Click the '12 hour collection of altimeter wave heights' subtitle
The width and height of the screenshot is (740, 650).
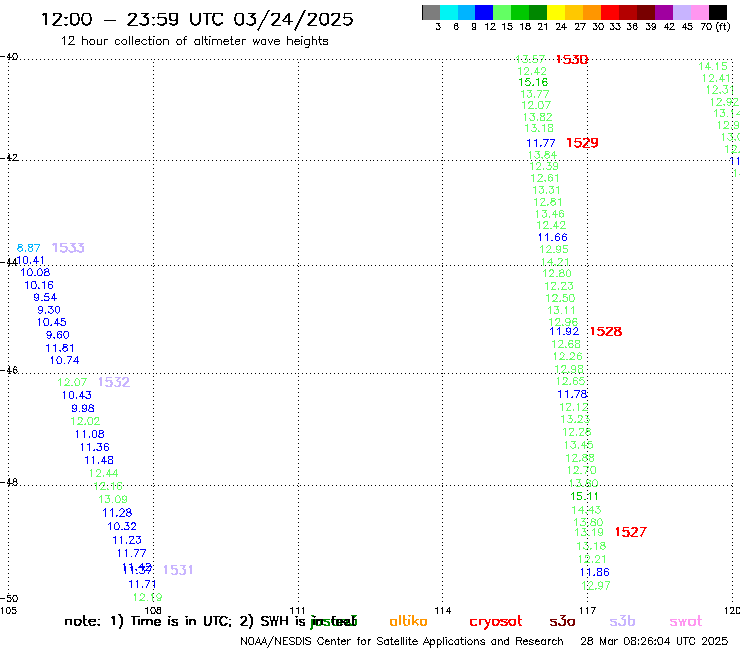click(194, 41)
